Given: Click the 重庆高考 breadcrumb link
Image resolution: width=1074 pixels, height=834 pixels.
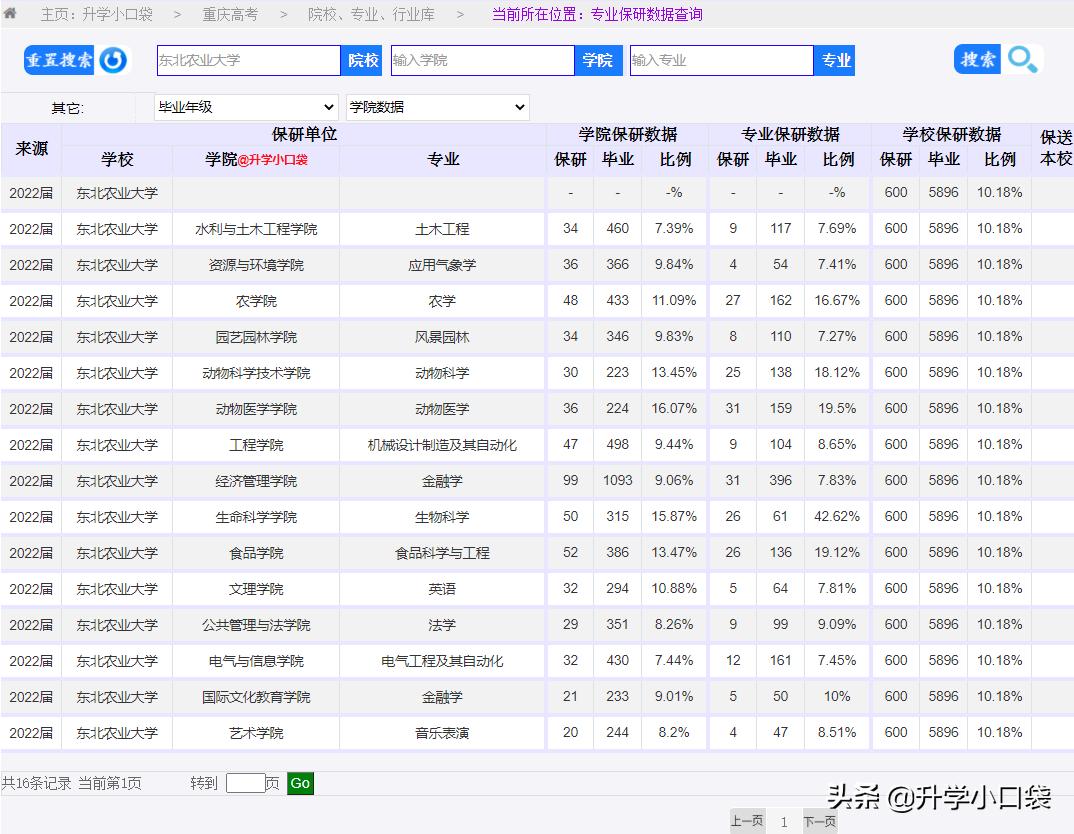Looking at the screenshot, I should coord(230,15).
